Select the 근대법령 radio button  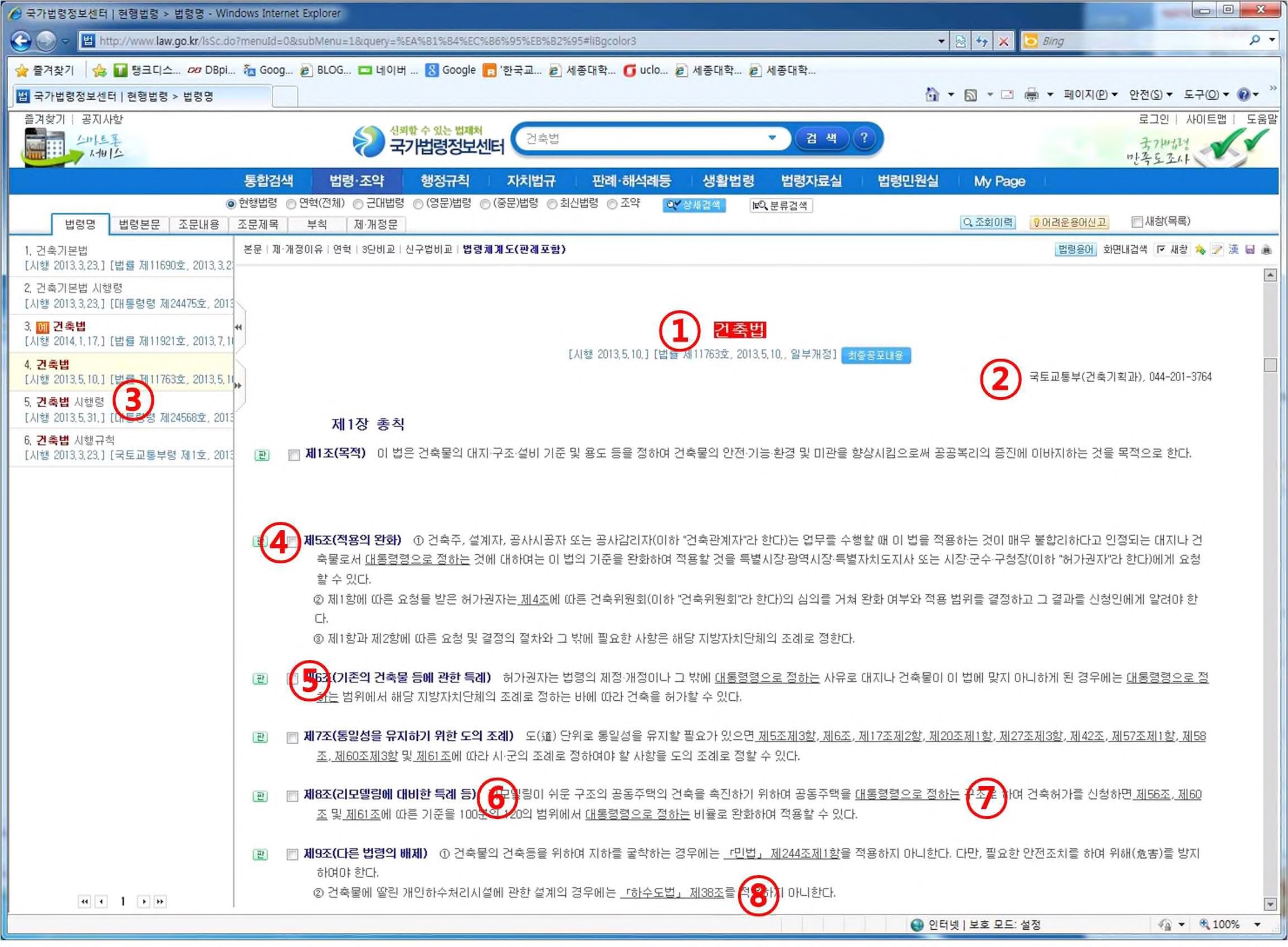pos(358,204)
